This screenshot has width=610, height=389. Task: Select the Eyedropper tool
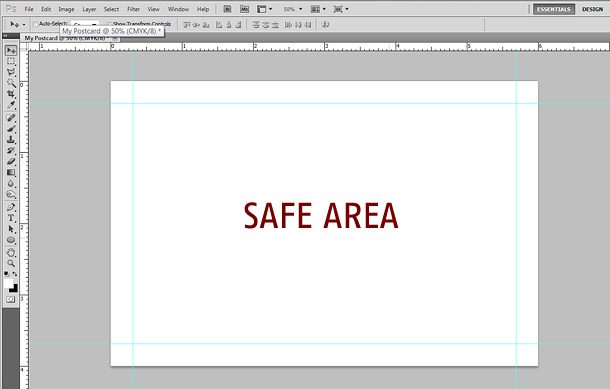pos(11,105)
